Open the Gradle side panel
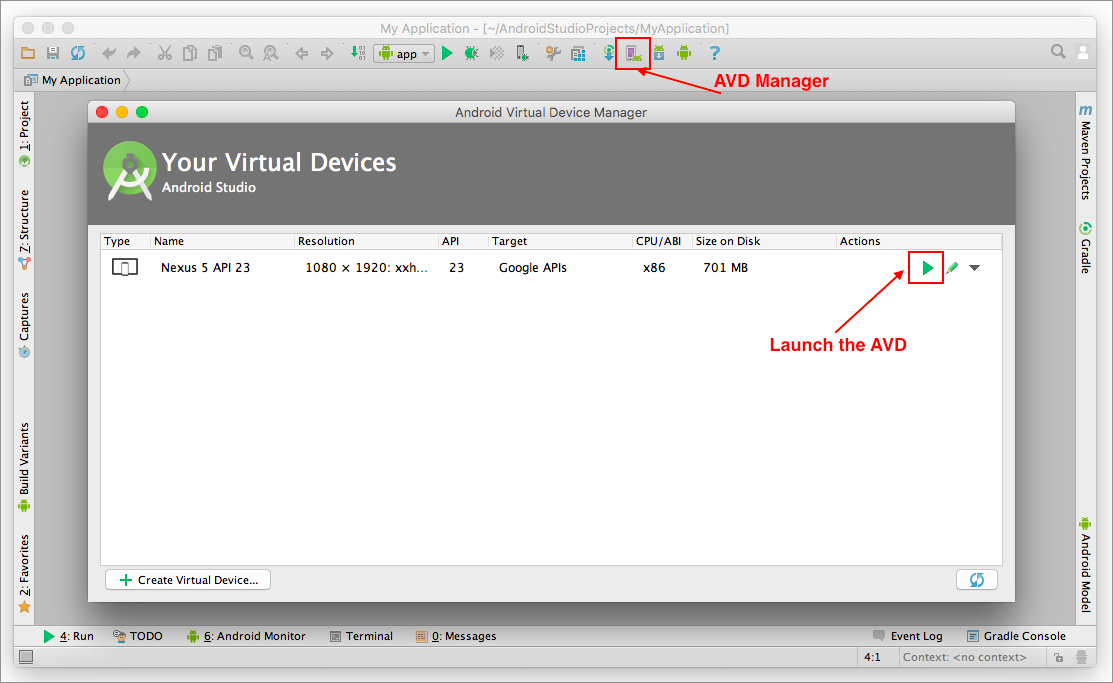The image size is (1113, 683). [x=1085, y=248]
